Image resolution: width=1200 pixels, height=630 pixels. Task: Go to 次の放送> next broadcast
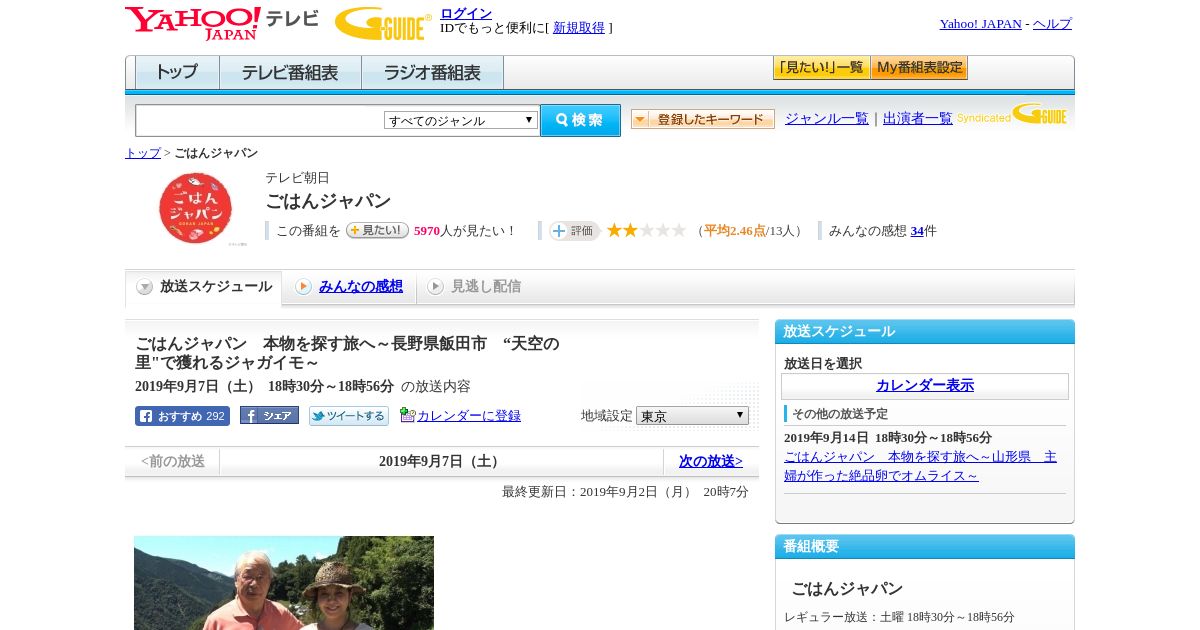click(x=711, y=461)
